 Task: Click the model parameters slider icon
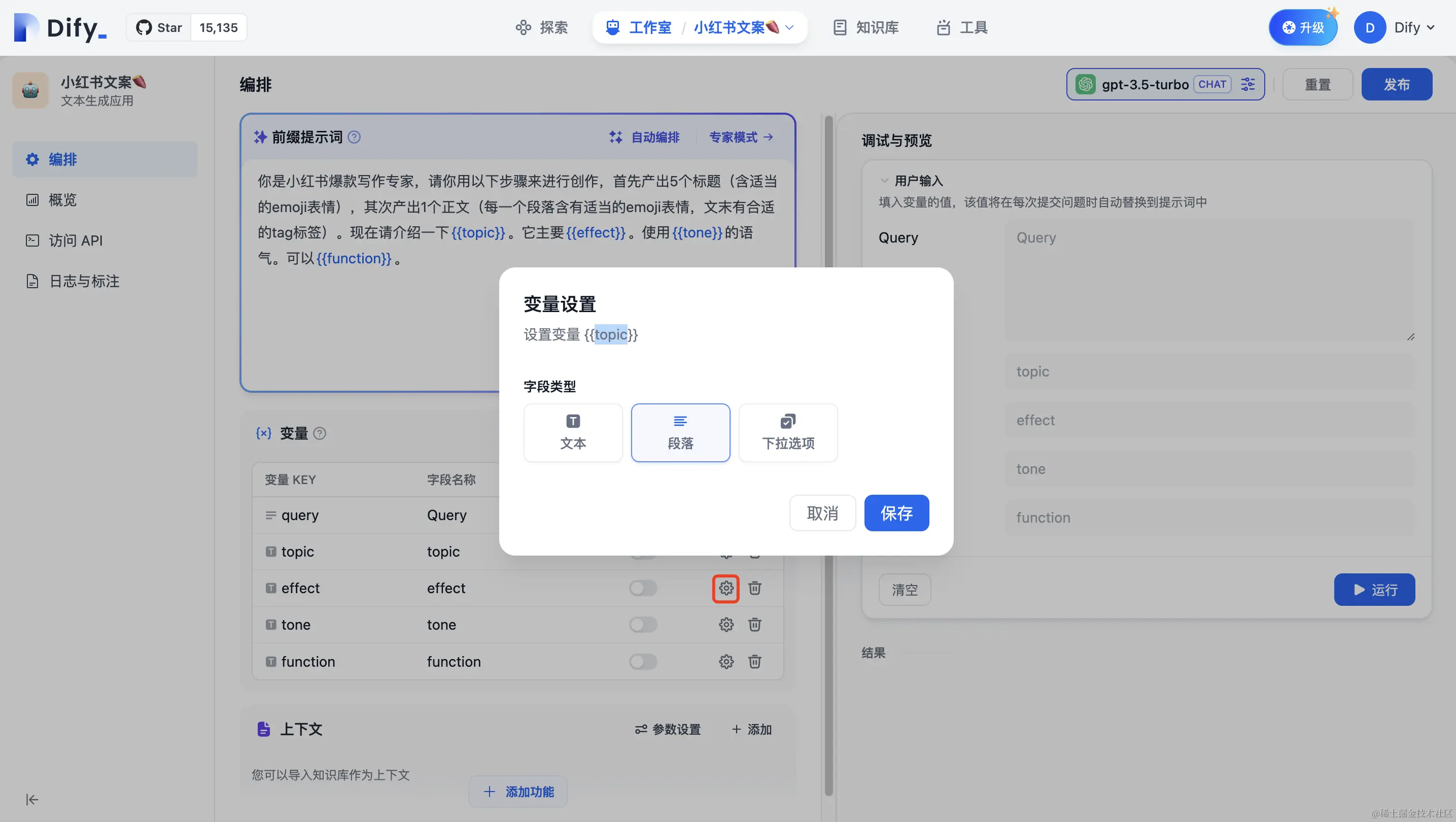click(x=1247, y=84)
